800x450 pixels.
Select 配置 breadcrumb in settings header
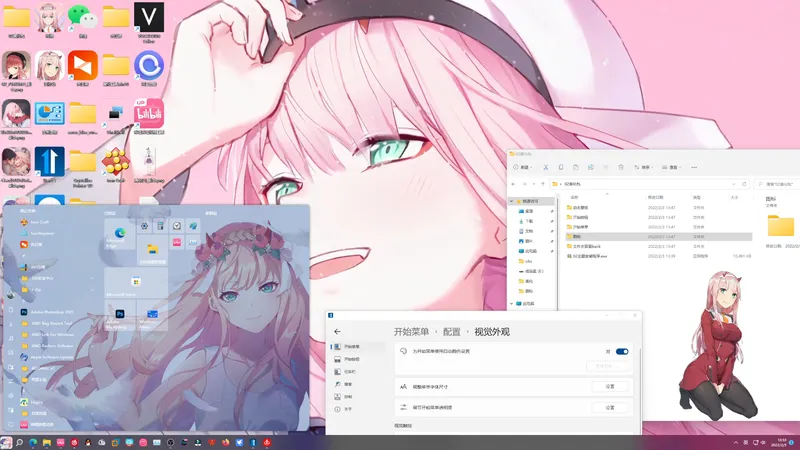[452, 332]
